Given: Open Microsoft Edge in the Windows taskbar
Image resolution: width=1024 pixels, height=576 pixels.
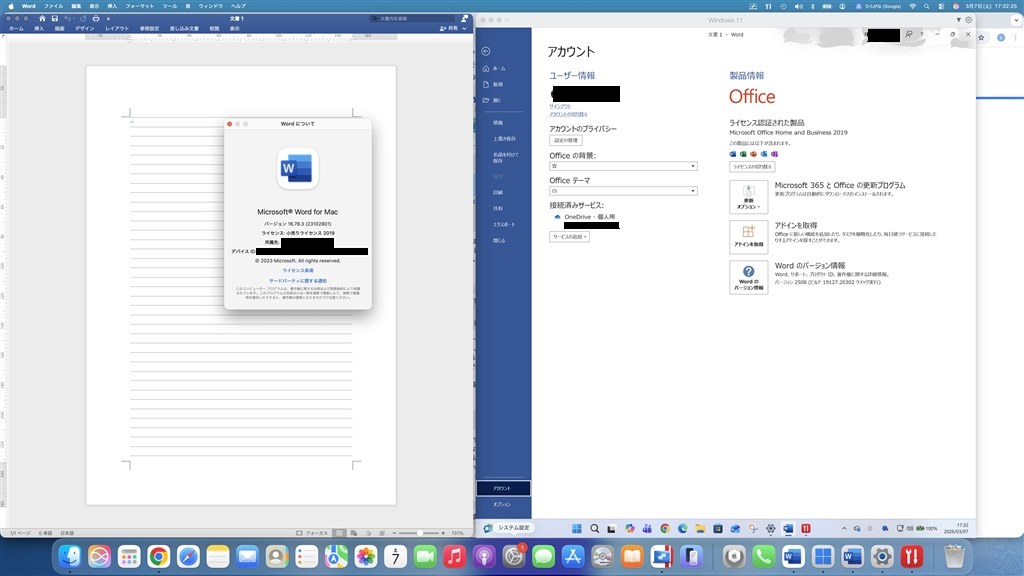Looking at the screenshot, I should point(682,528).
